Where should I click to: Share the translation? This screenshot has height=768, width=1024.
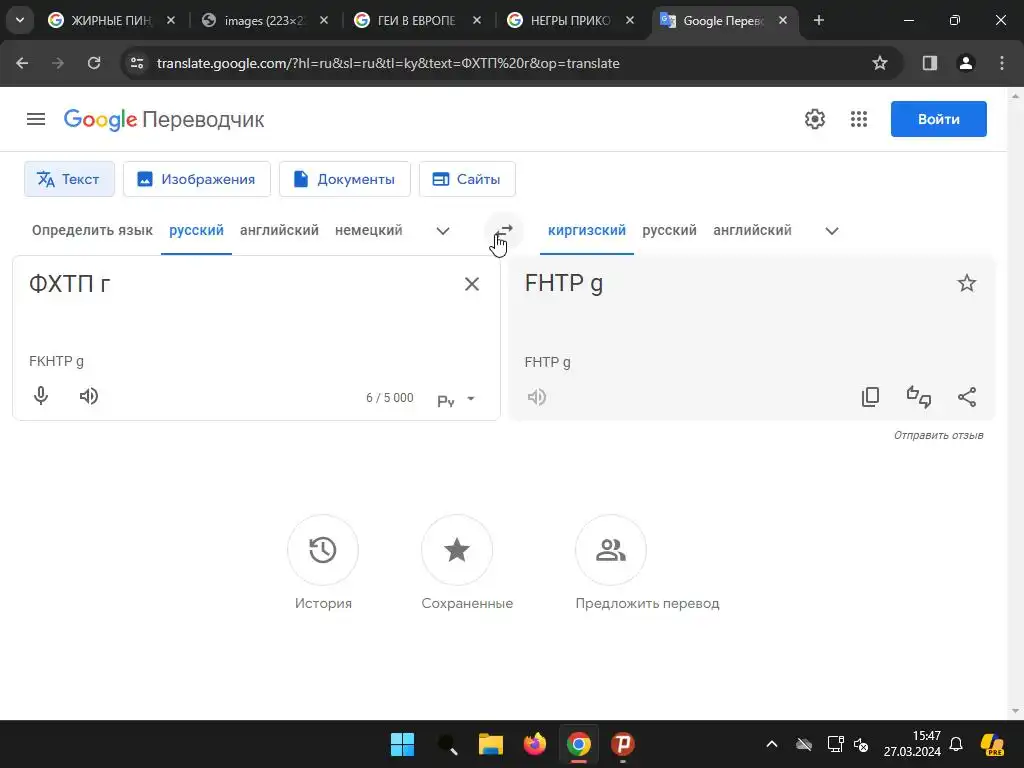tap(967, 397)
